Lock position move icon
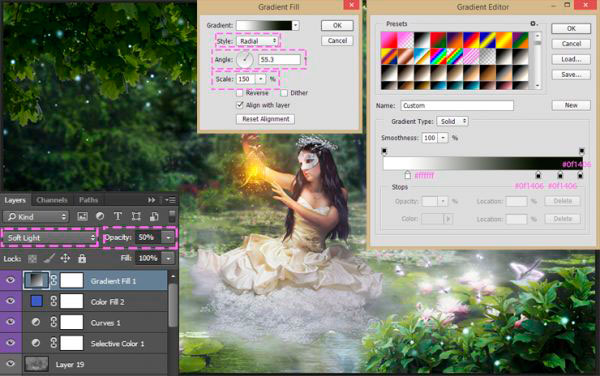The image size is (600, 376). [65, 259]
